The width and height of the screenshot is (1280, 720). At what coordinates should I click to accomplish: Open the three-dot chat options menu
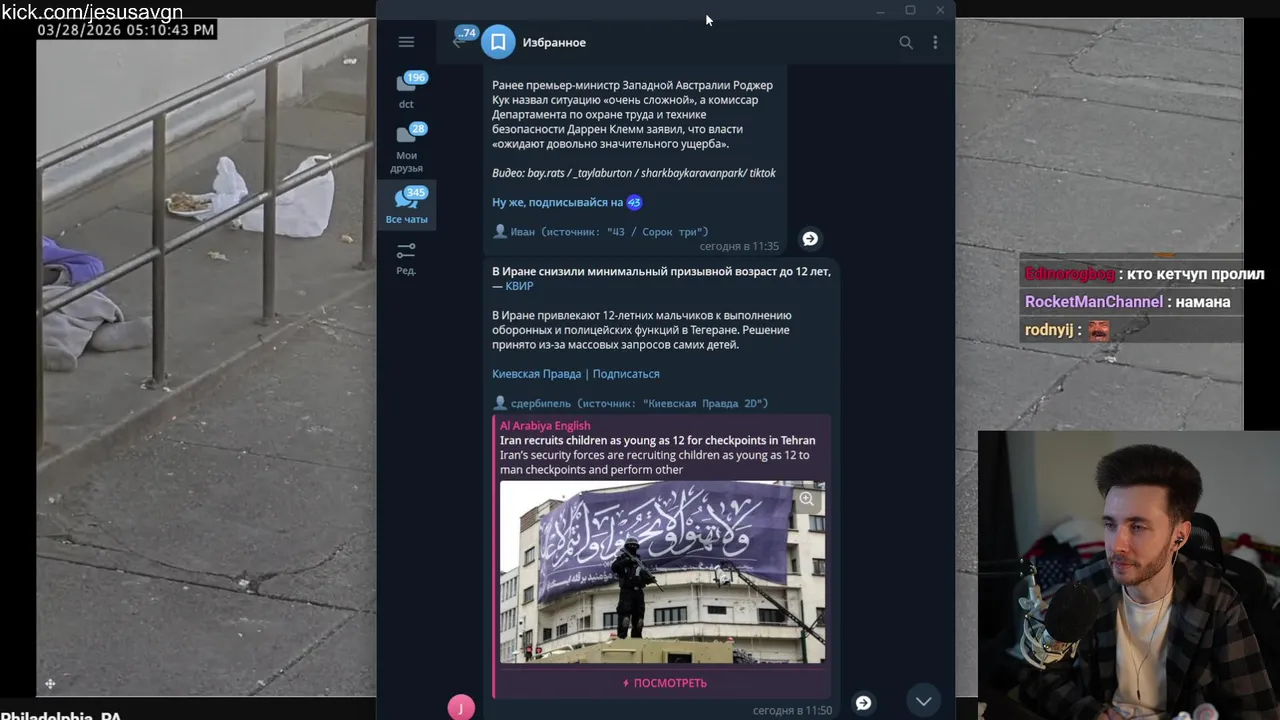935,42
